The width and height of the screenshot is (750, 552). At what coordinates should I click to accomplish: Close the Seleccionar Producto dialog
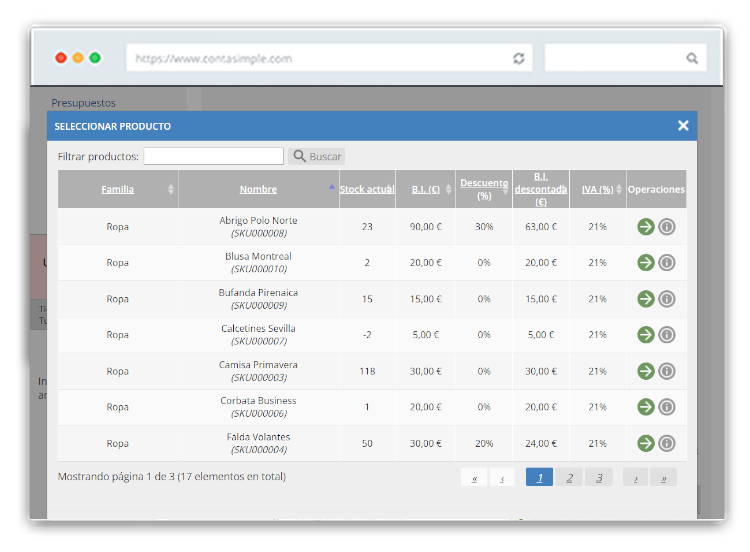coord(683,126)
